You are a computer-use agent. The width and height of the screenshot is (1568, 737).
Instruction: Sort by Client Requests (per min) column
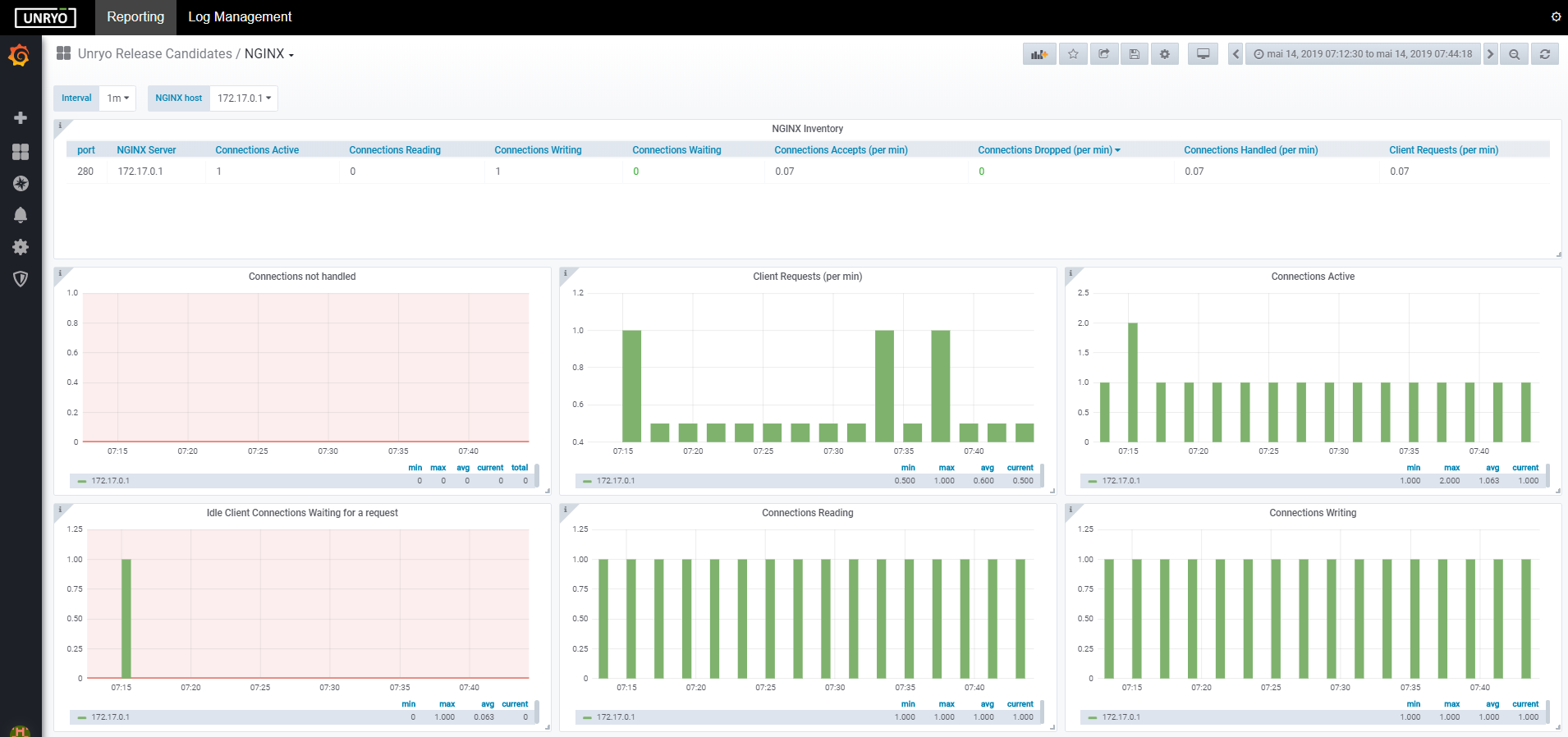[x=1444, y=150]
